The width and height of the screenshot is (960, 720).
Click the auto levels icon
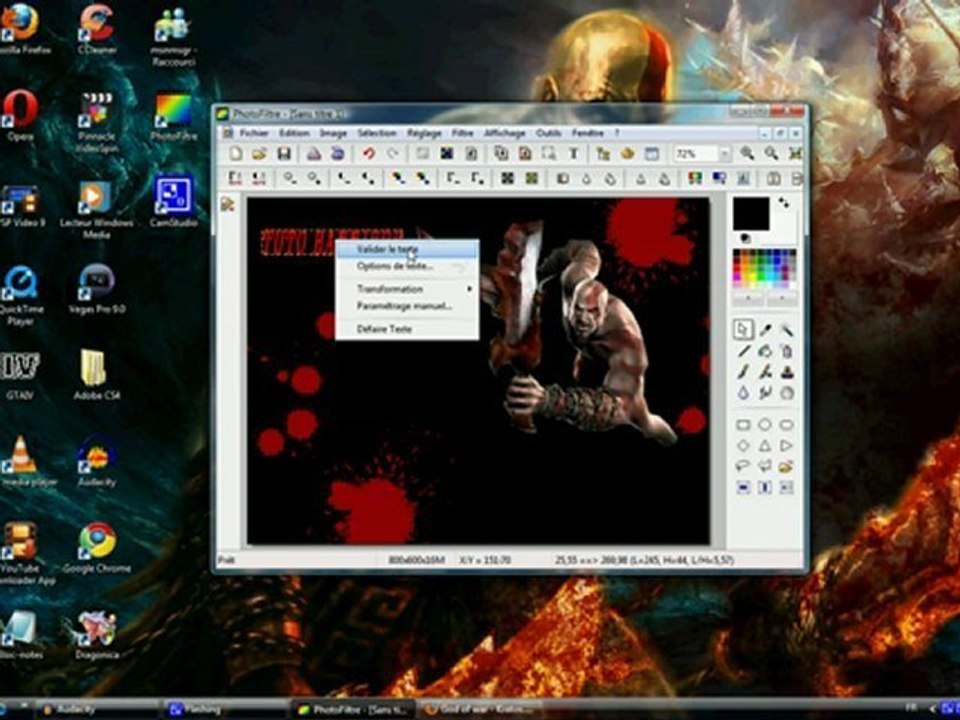[x=235, y=178]
